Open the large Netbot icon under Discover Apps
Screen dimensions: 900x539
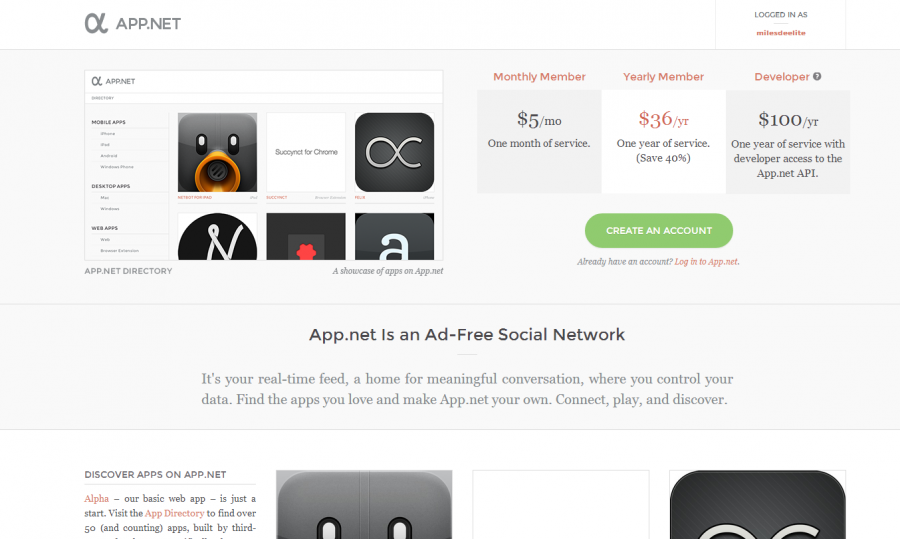[364, 505]
